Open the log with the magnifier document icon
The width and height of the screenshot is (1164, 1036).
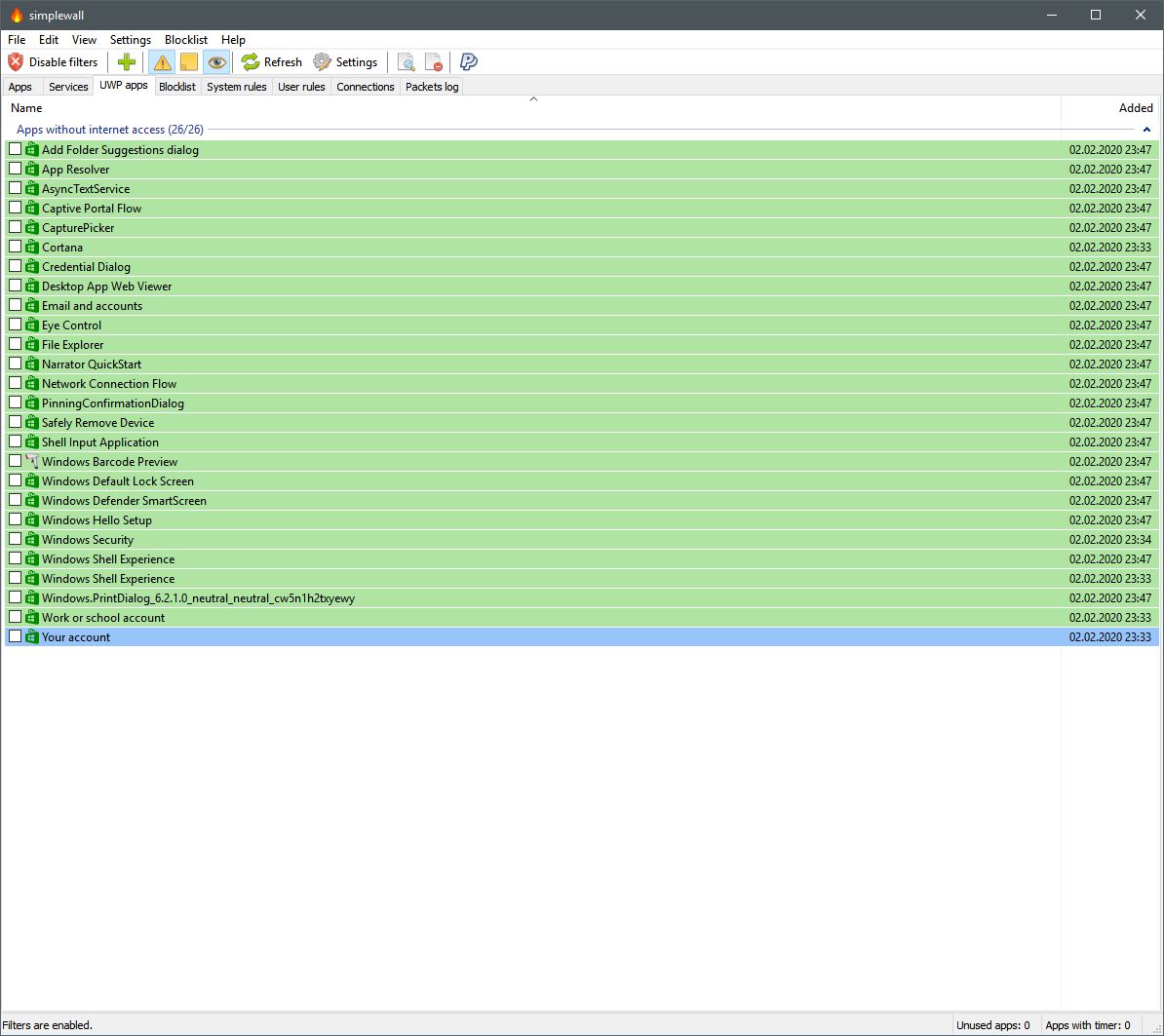point(406,61)
